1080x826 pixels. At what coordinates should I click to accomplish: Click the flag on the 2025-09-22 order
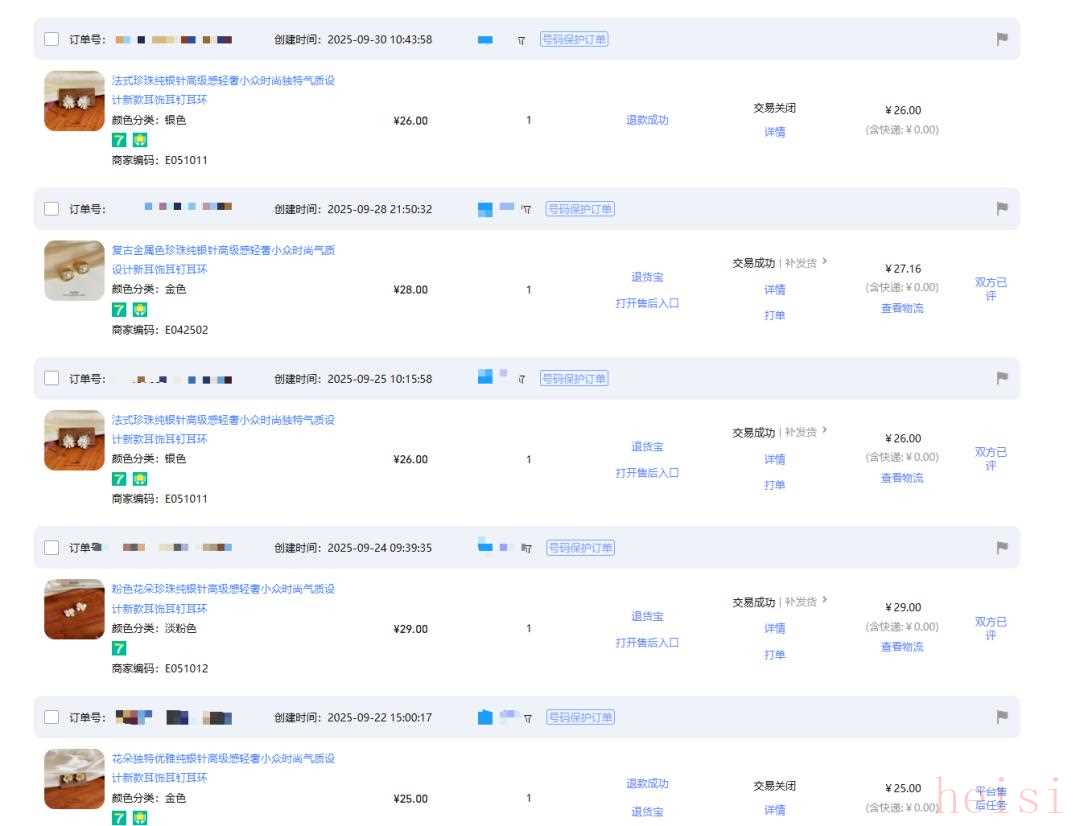click(x=1002, y=717)
